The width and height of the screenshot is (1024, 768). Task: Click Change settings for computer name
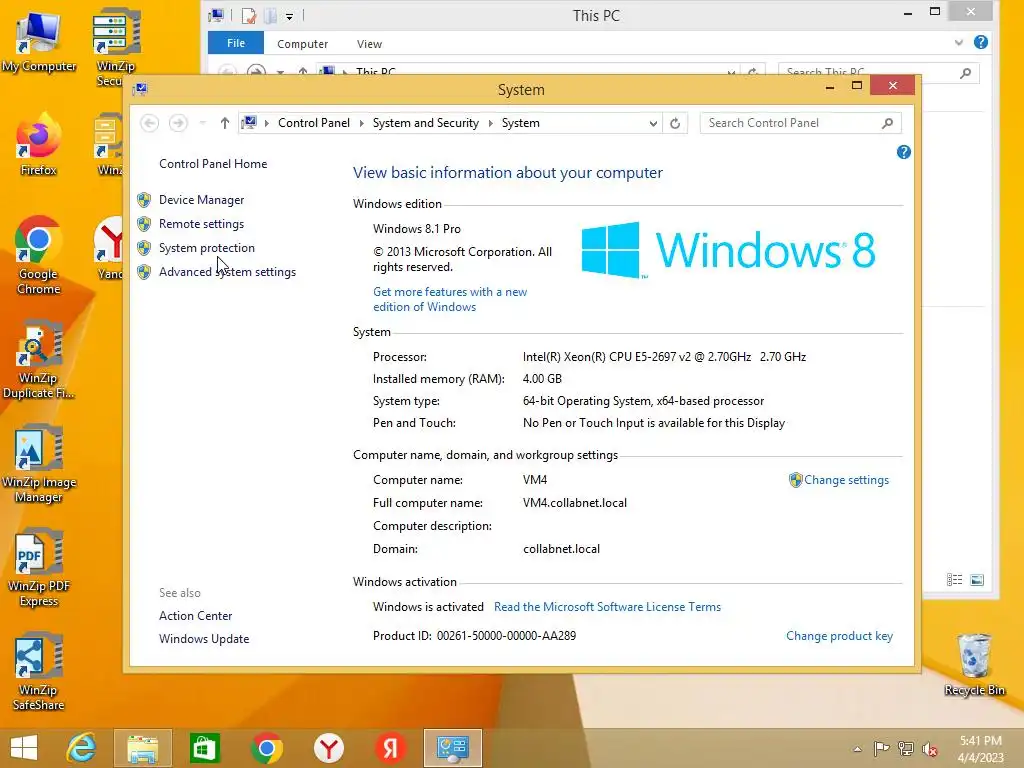(846, 480)
